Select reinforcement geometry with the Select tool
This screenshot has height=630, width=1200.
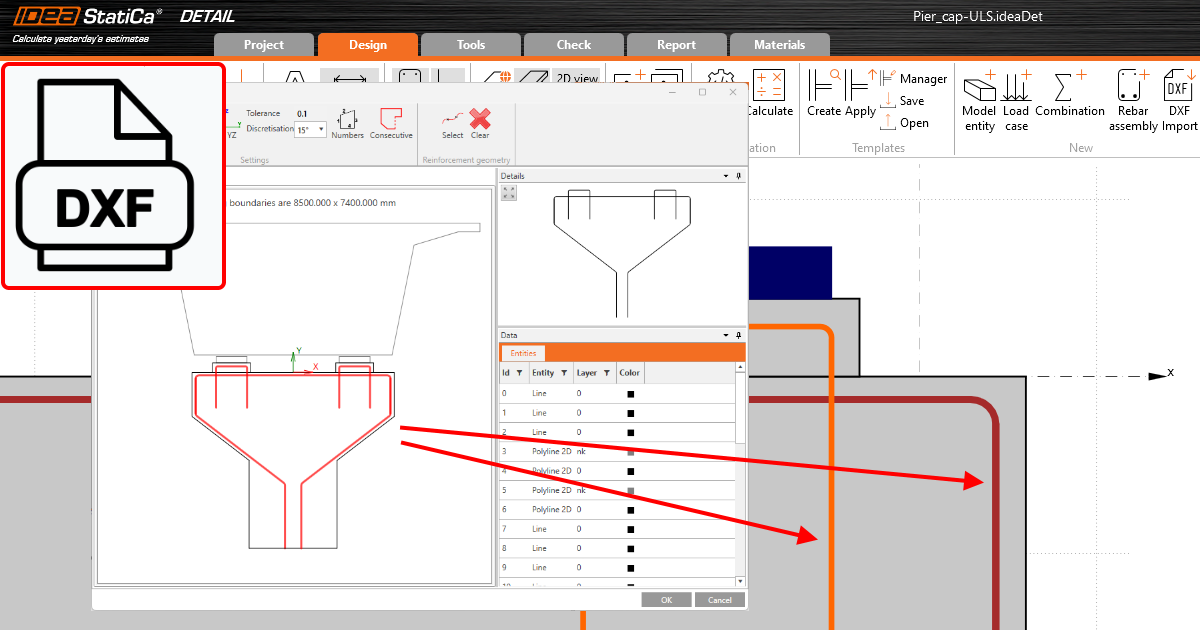[x=453, y=118]
